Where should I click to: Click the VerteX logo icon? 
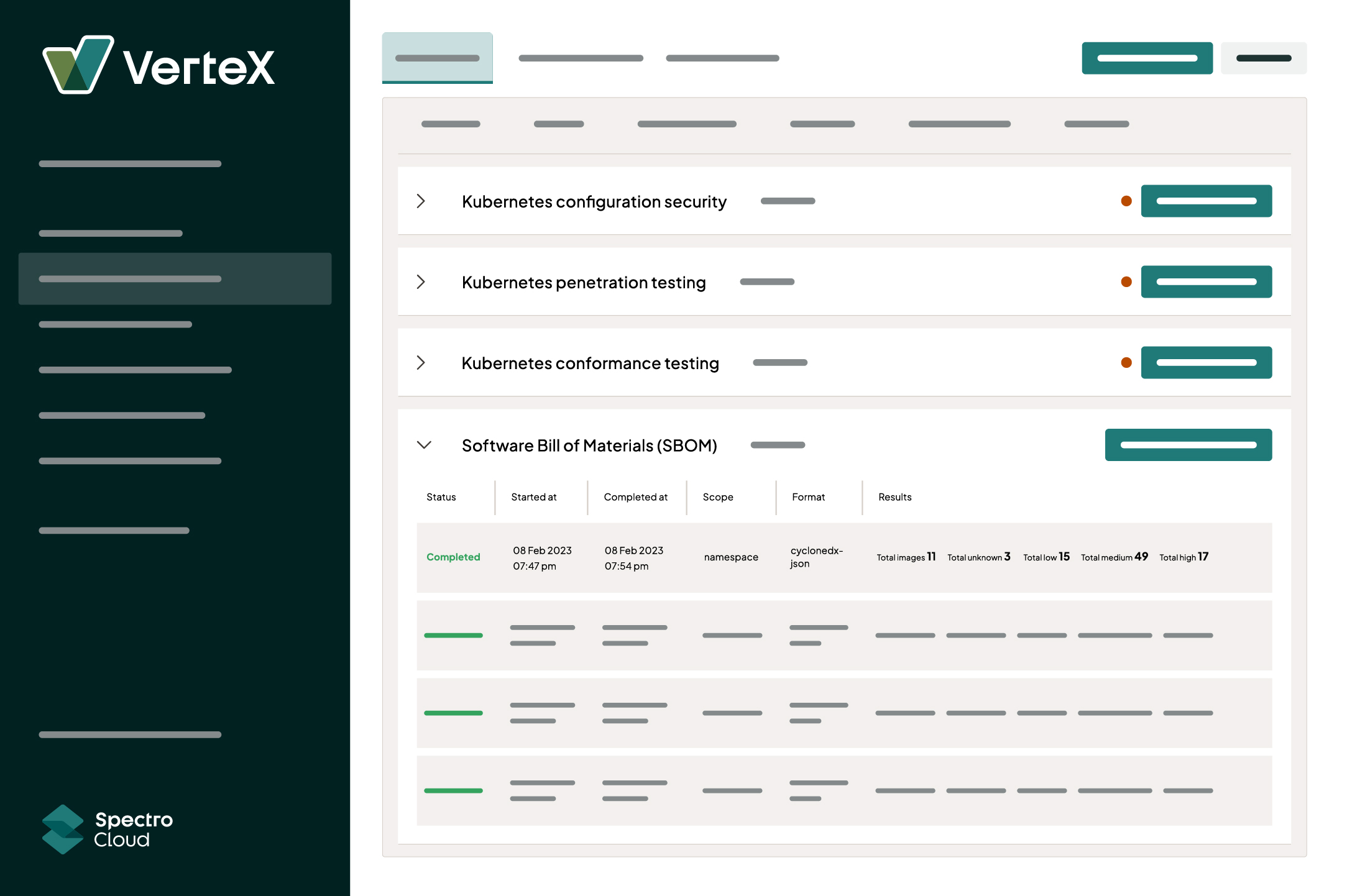pyautogui.click(x=78, y=65)
